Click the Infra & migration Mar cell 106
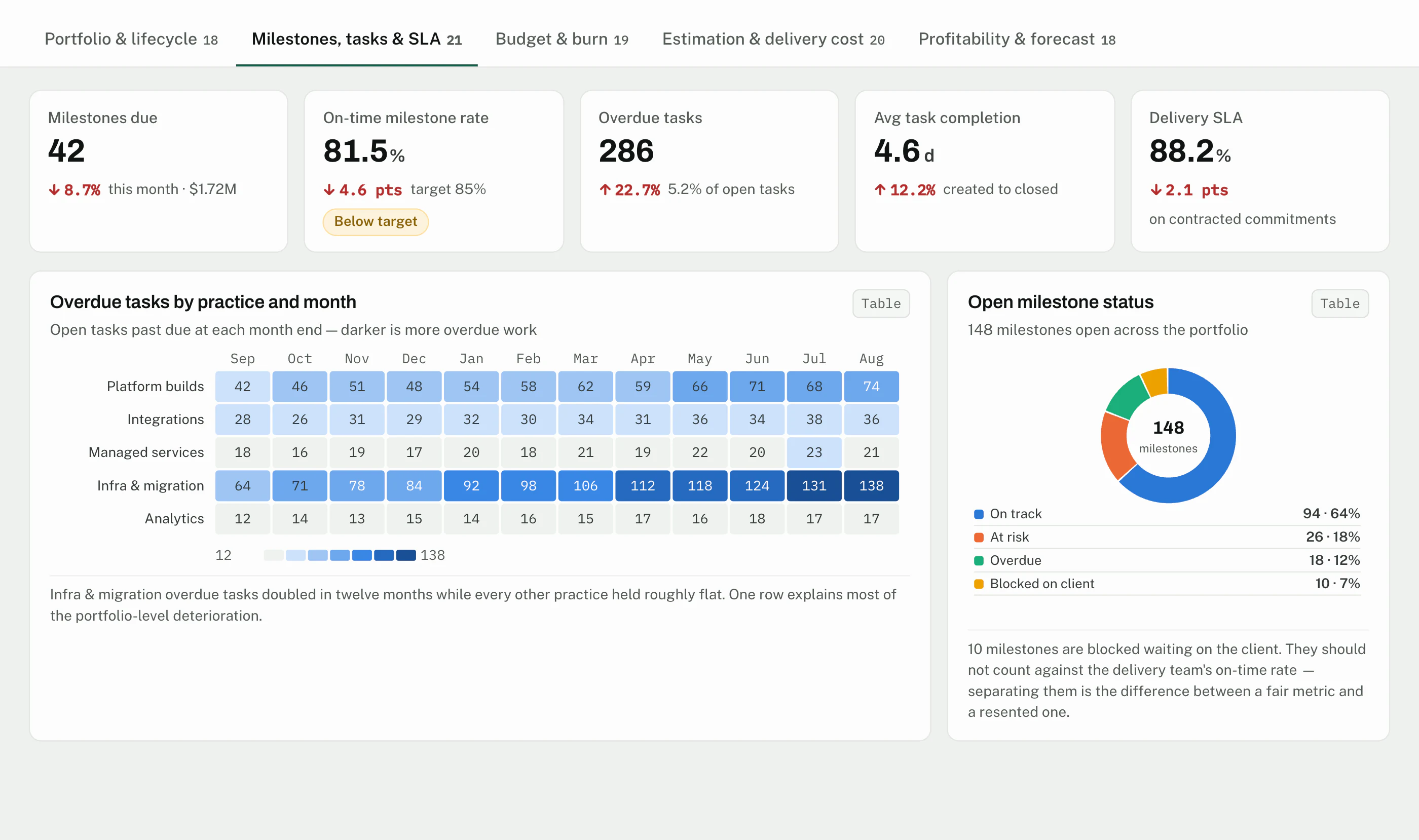 click(585, 486)
